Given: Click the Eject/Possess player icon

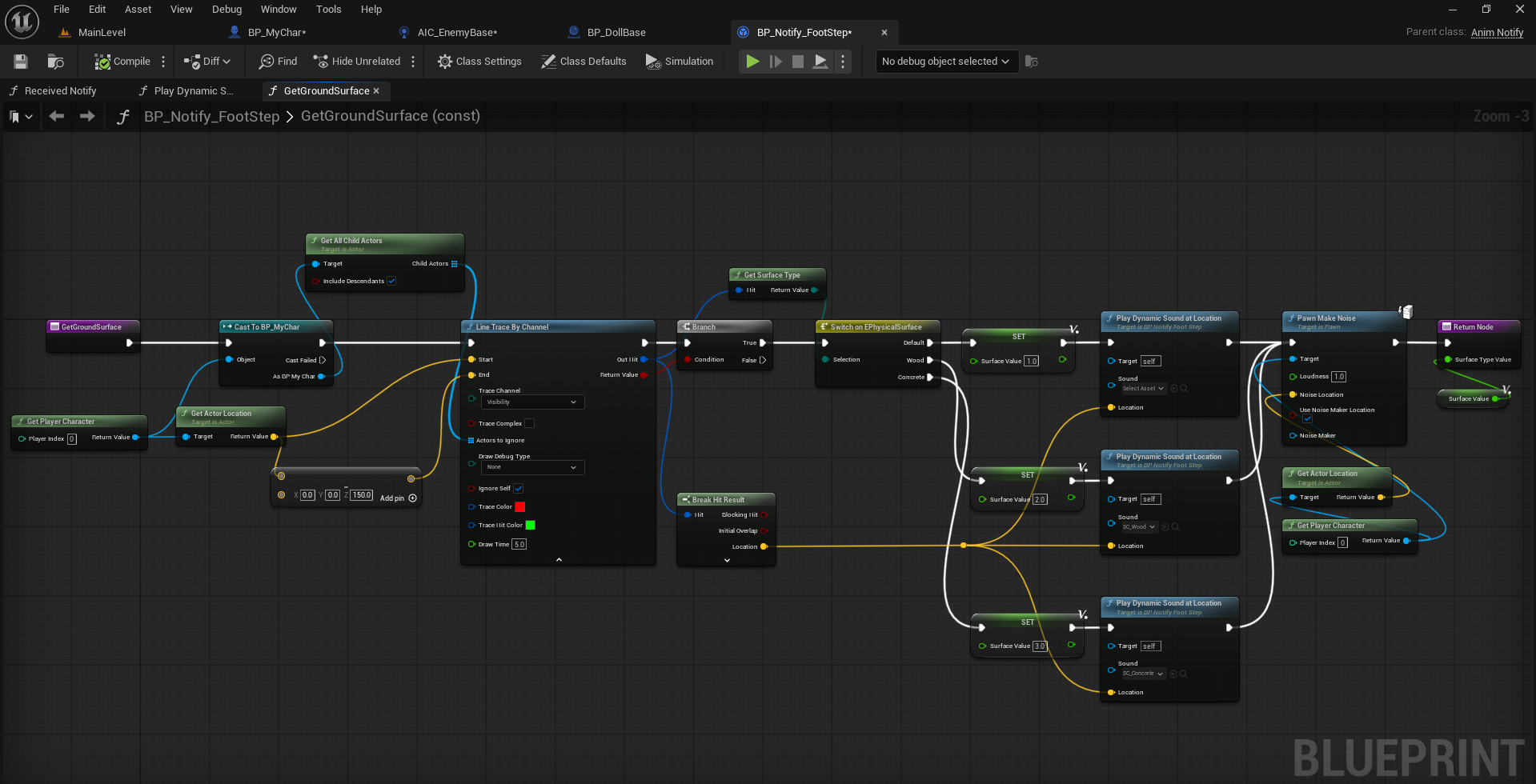Looking at the screenshot, I should tap(820, 62).
